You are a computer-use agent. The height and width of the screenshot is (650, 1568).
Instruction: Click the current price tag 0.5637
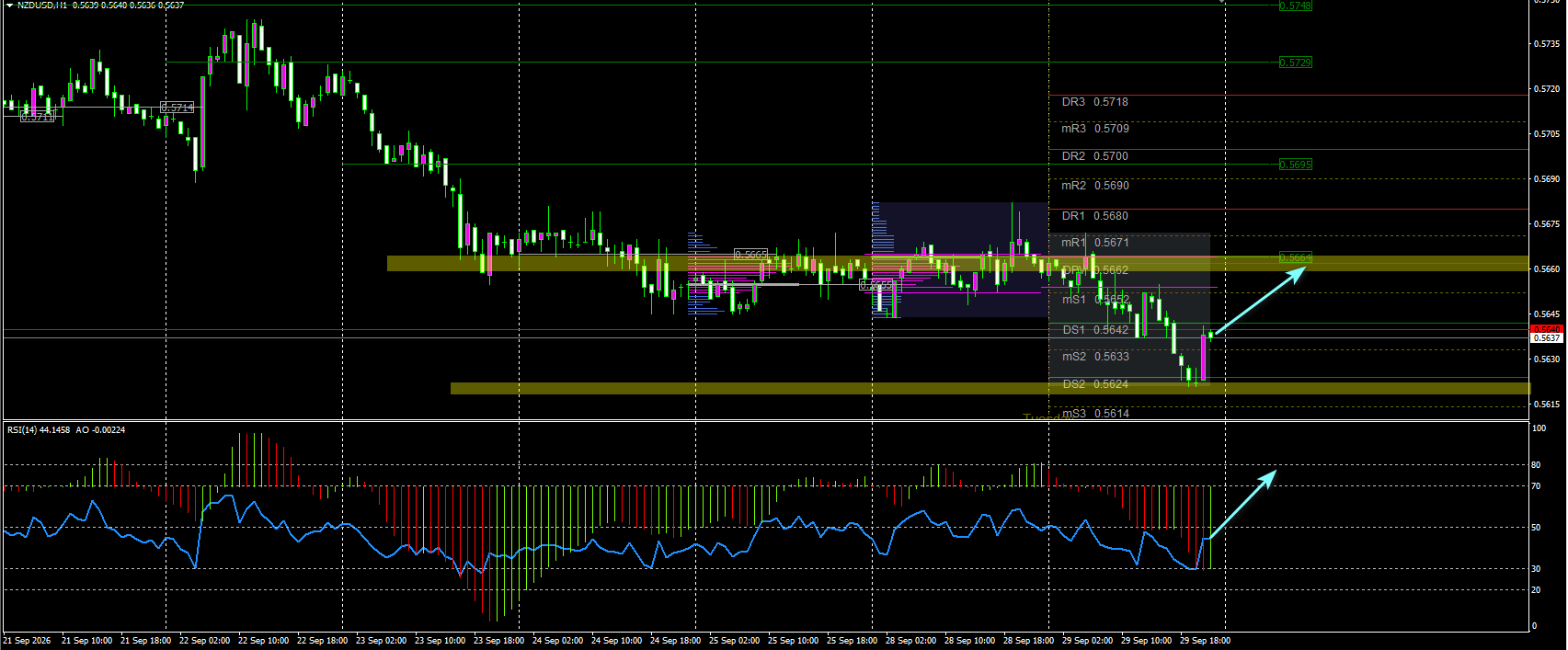[x=1547, y=338]
